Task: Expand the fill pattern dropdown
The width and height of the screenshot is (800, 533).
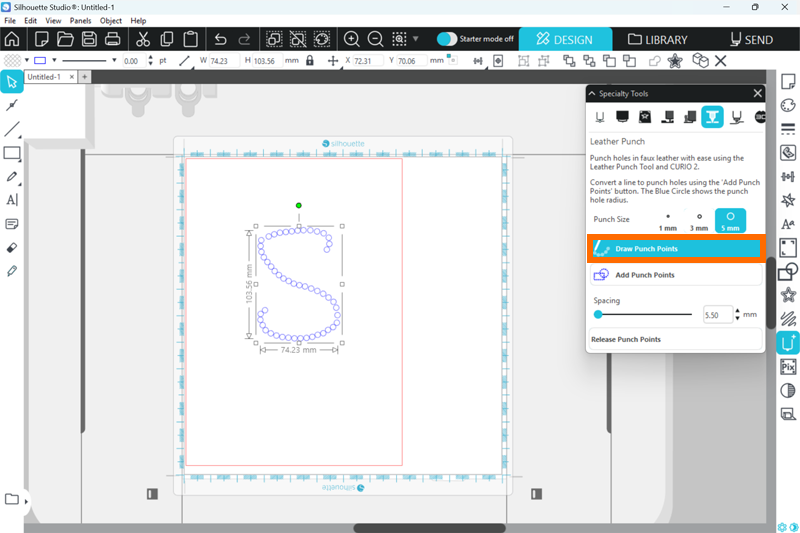Action: tap(26, 61)
